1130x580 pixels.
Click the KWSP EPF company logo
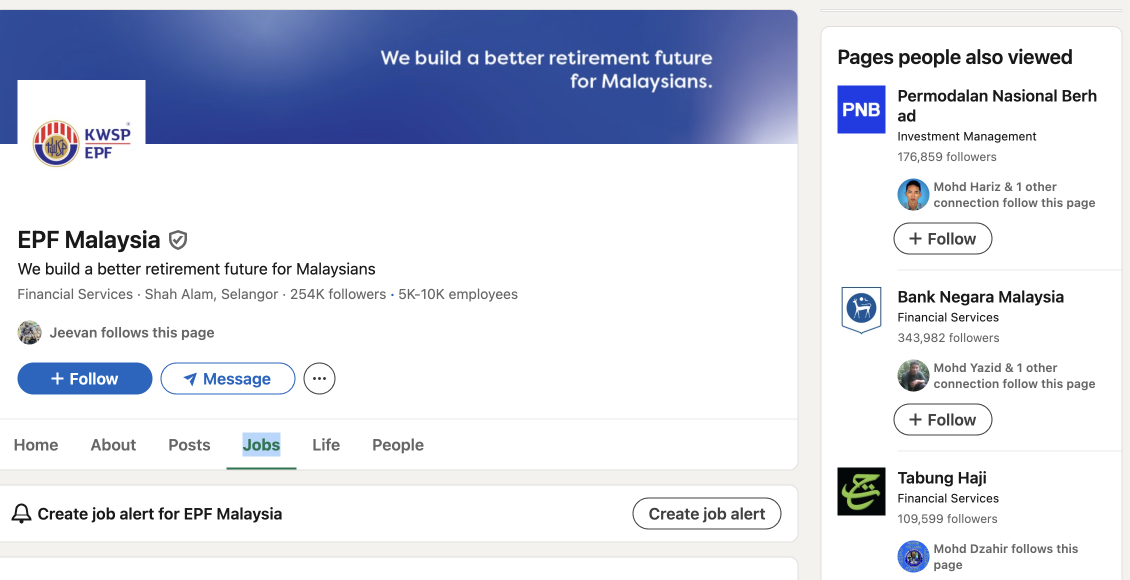tap(81, 142)
